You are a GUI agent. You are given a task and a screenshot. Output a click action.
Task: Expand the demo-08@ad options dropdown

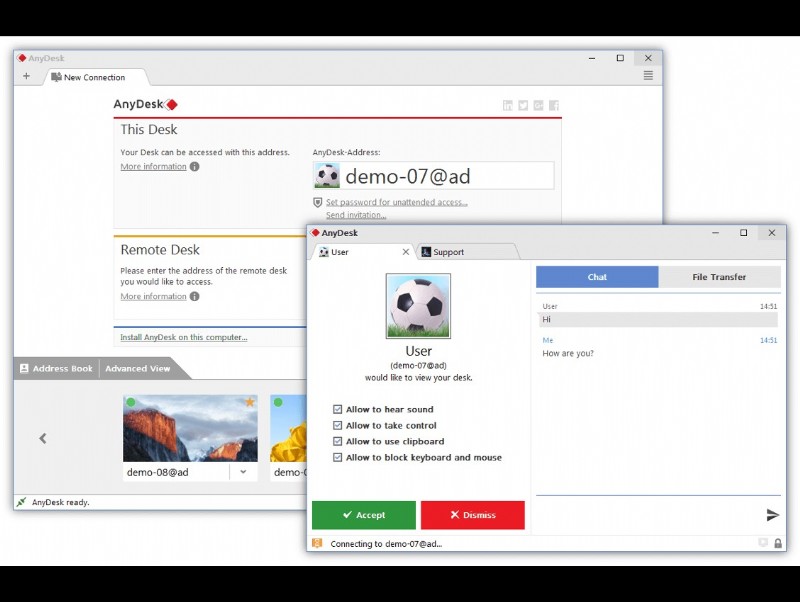click(243, 471)
